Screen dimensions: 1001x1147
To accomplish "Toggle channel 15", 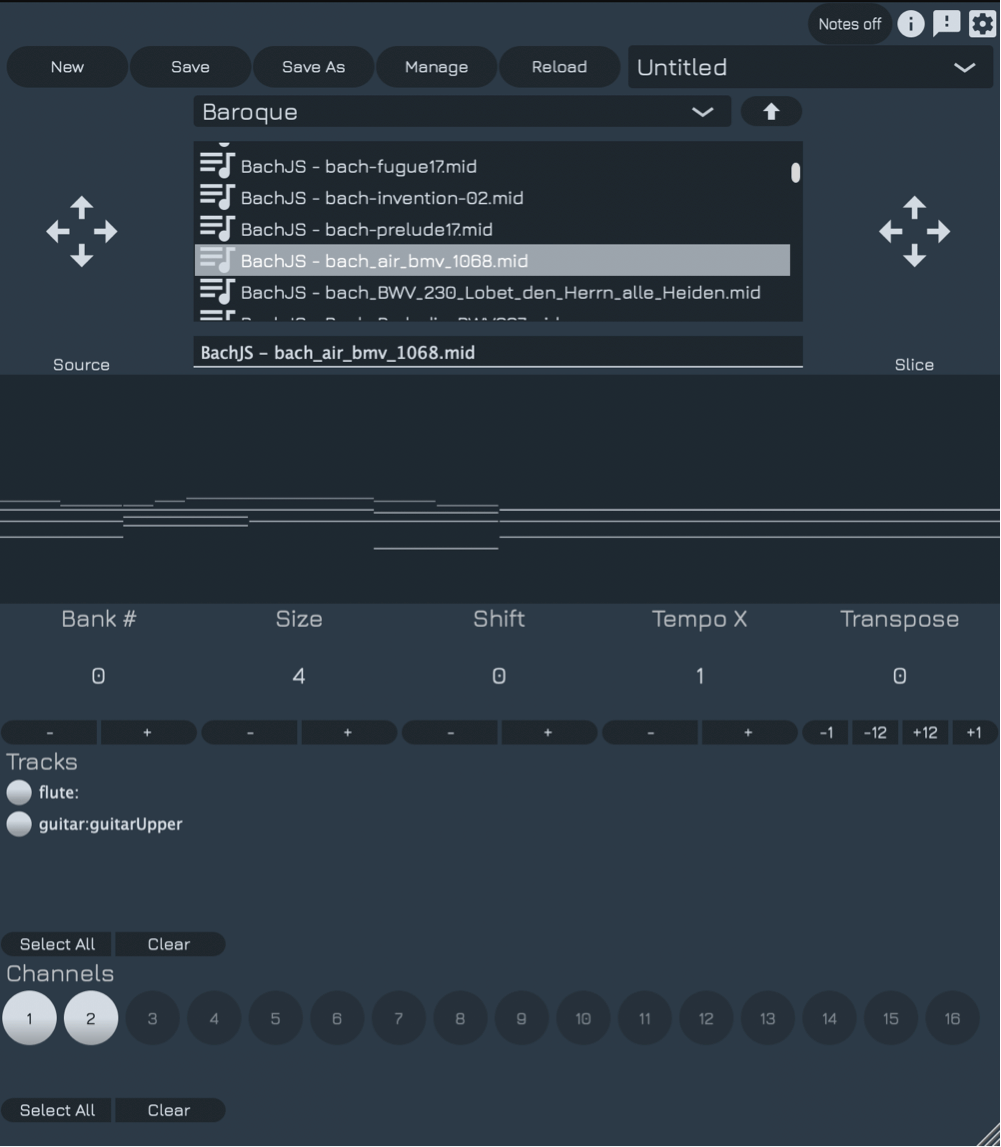I will coord(891,1018).
